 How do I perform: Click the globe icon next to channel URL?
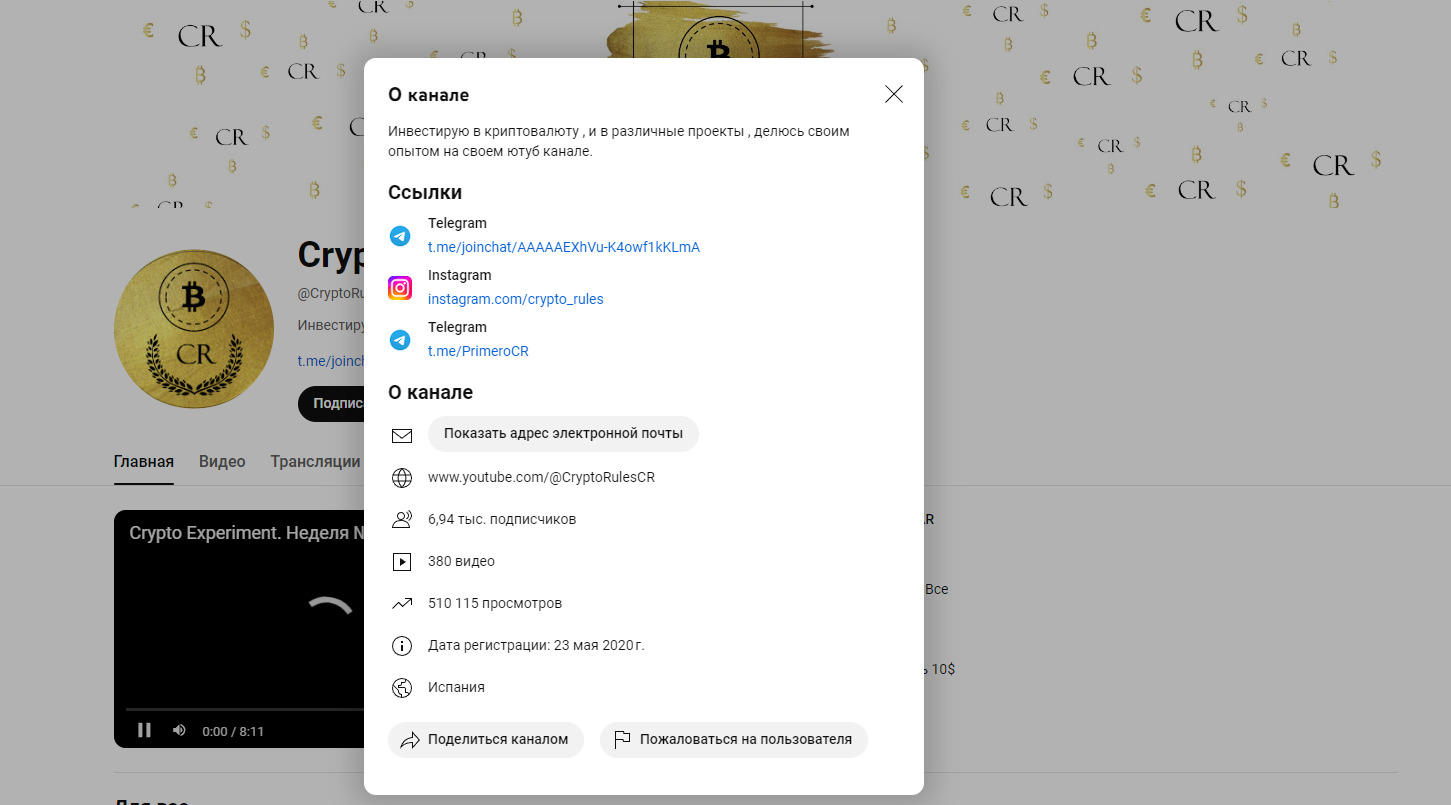[x=402, y=478]
